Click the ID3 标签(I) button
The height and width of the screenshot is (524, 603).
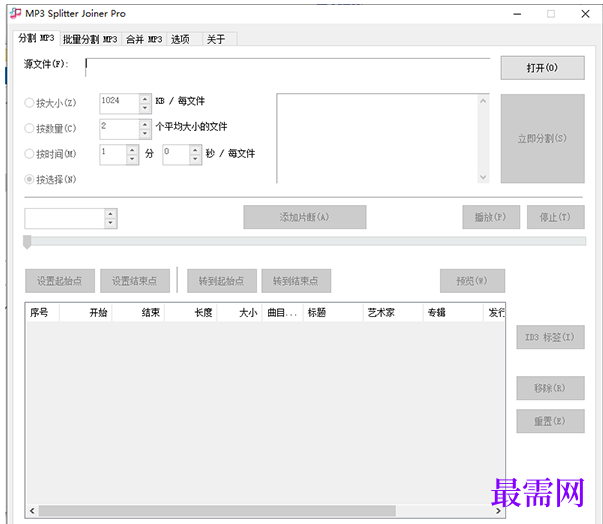coord(550,337)
